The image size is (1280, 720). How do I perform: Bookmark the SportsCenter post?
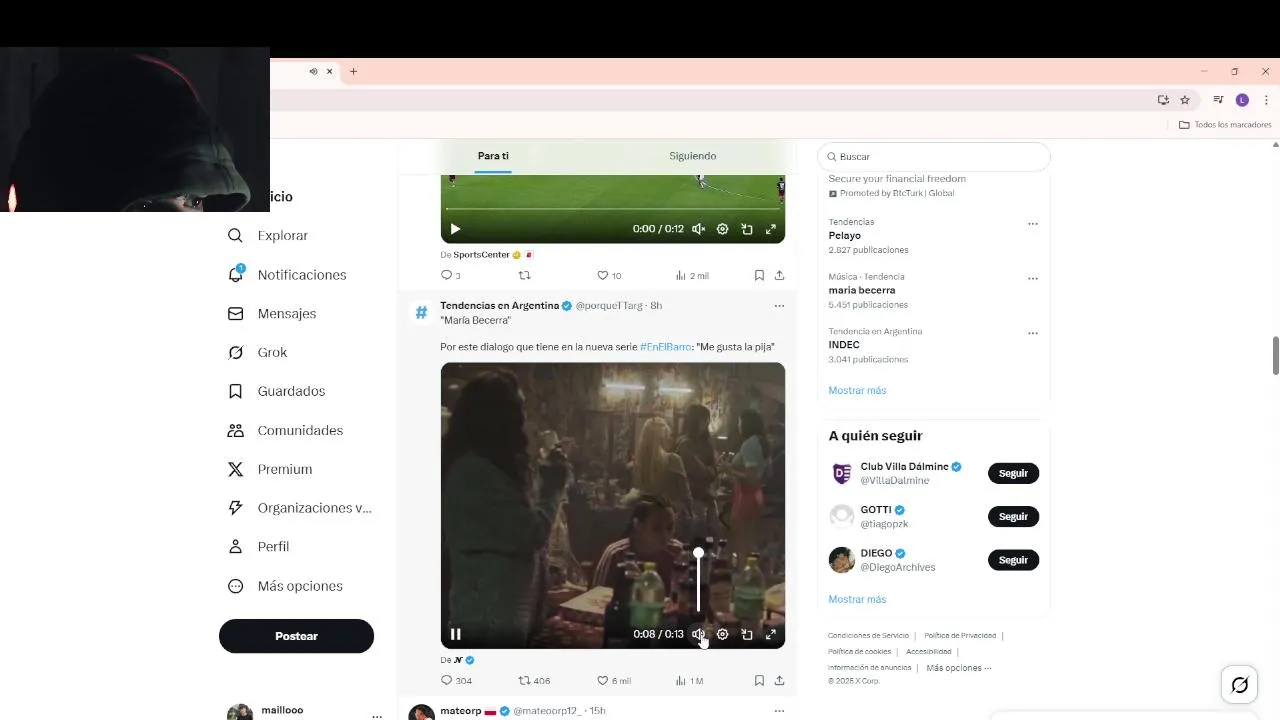pyautogui.click(x=759, y=275)
